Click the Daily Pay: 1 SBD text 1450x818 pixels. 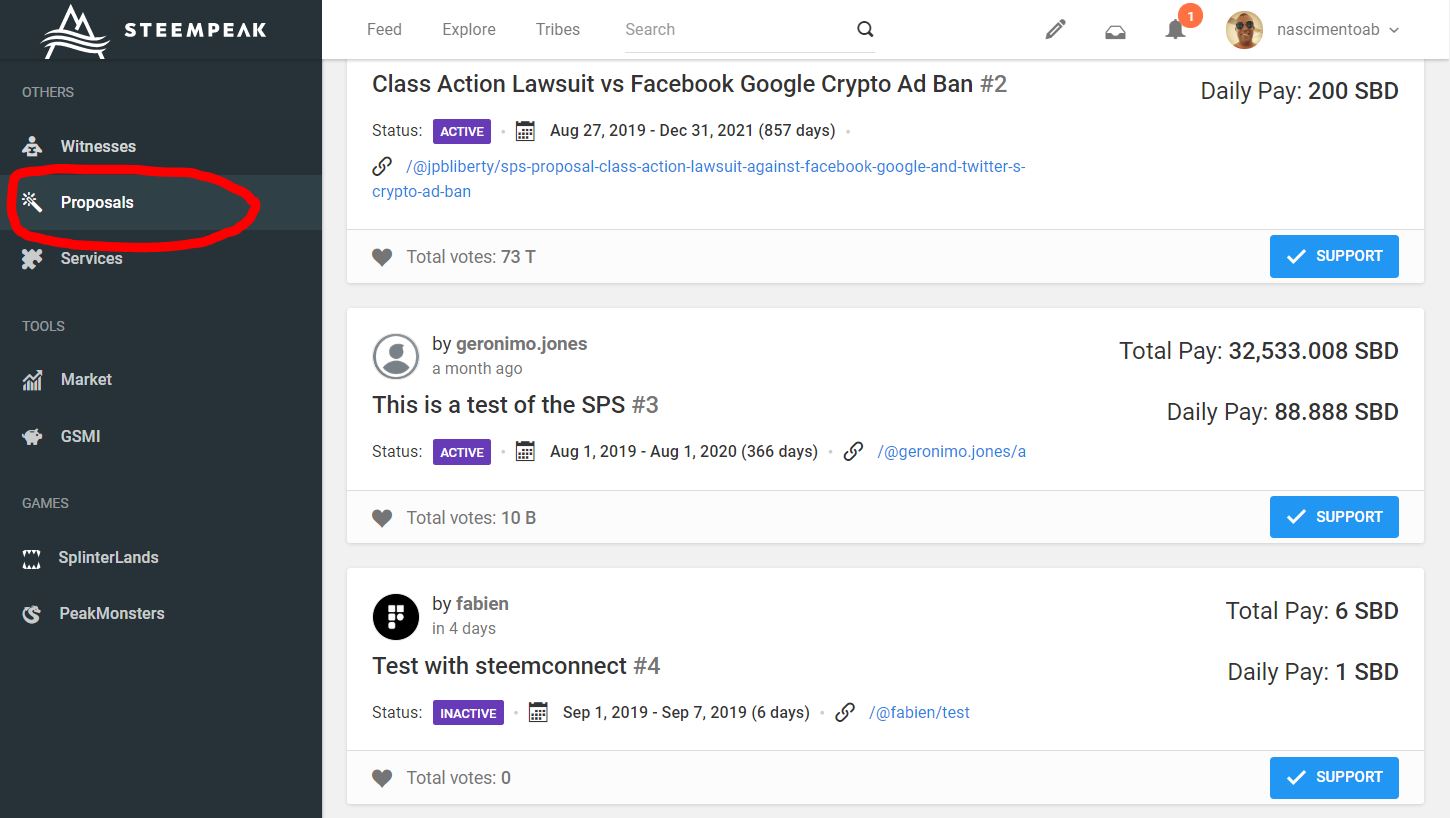pyautogui.click(x=1313, y=672)
